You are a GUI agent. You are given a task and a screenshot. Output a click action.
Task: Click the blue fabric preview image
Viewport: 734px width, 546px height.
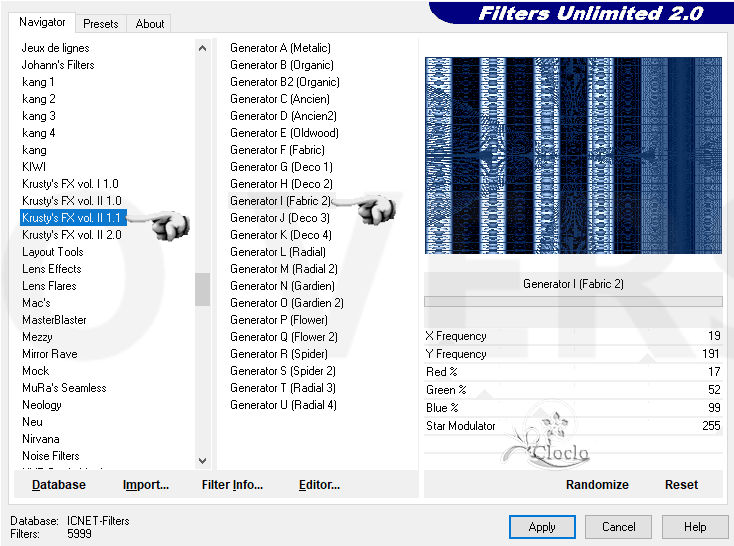pos(573,155)
